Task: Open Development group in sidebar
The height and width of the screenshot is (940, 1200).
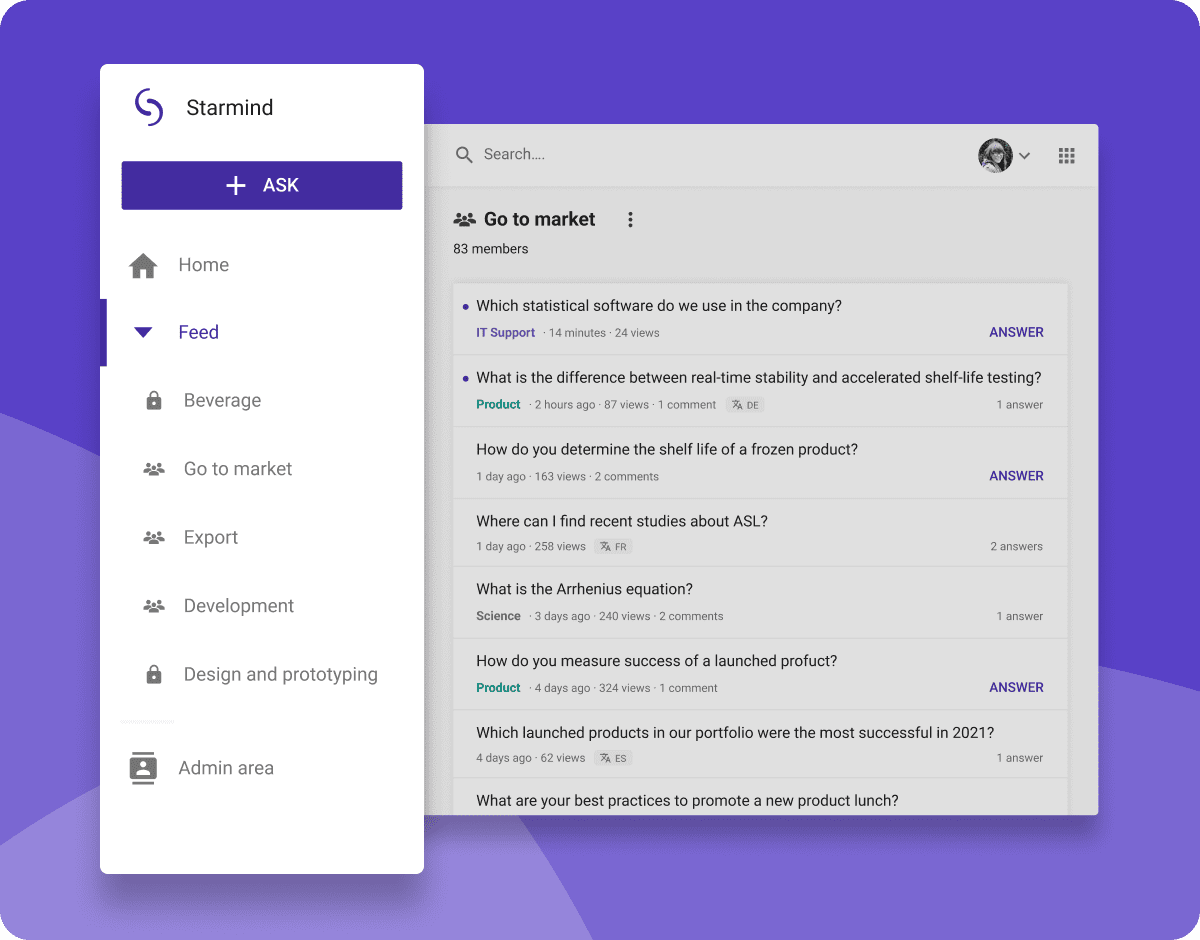Action: pos(238,606)
